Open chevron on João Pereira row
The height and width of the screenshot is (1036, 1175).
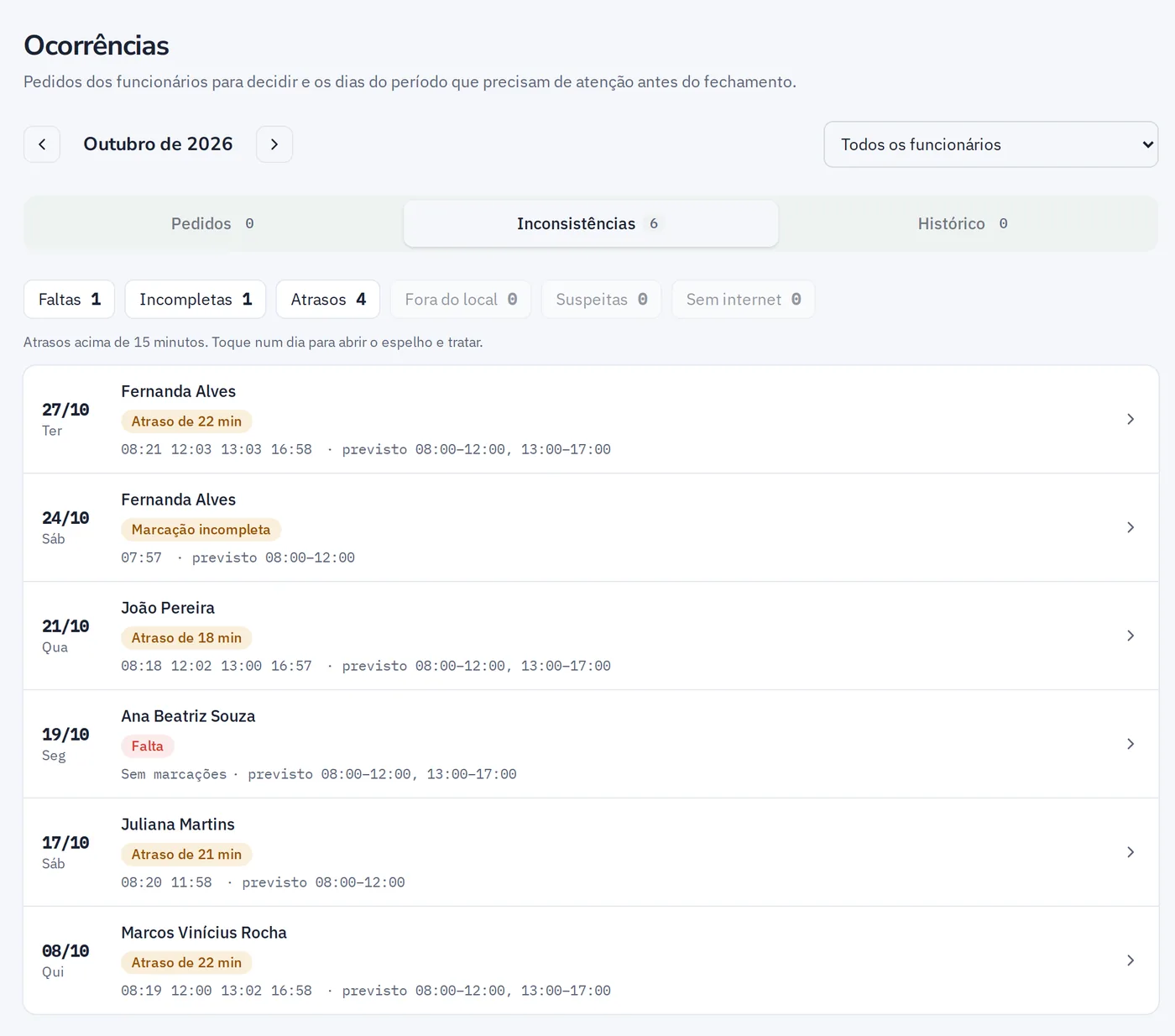1131,636
